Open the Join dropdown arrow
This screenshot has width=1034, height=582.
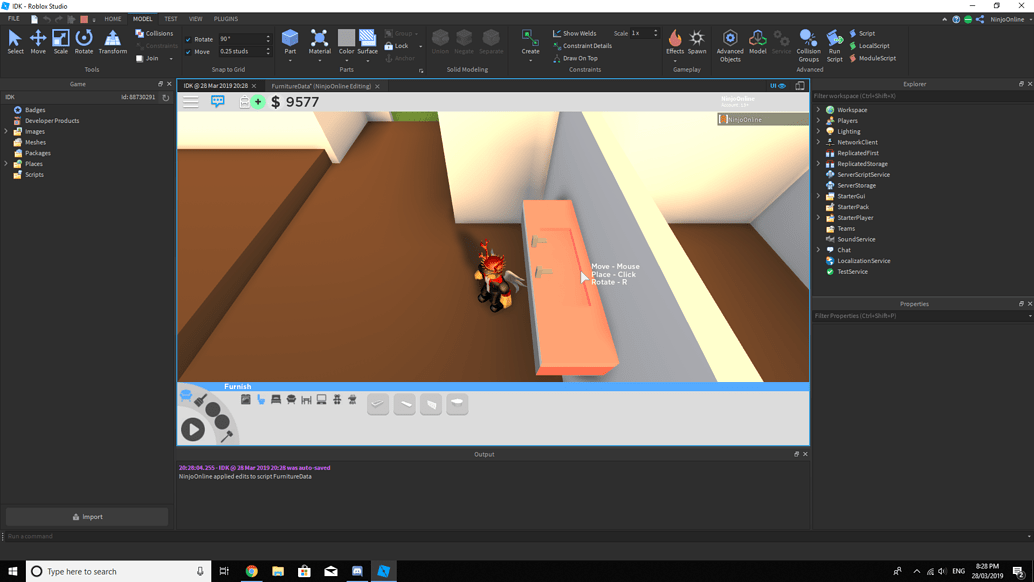coord(171,59)
